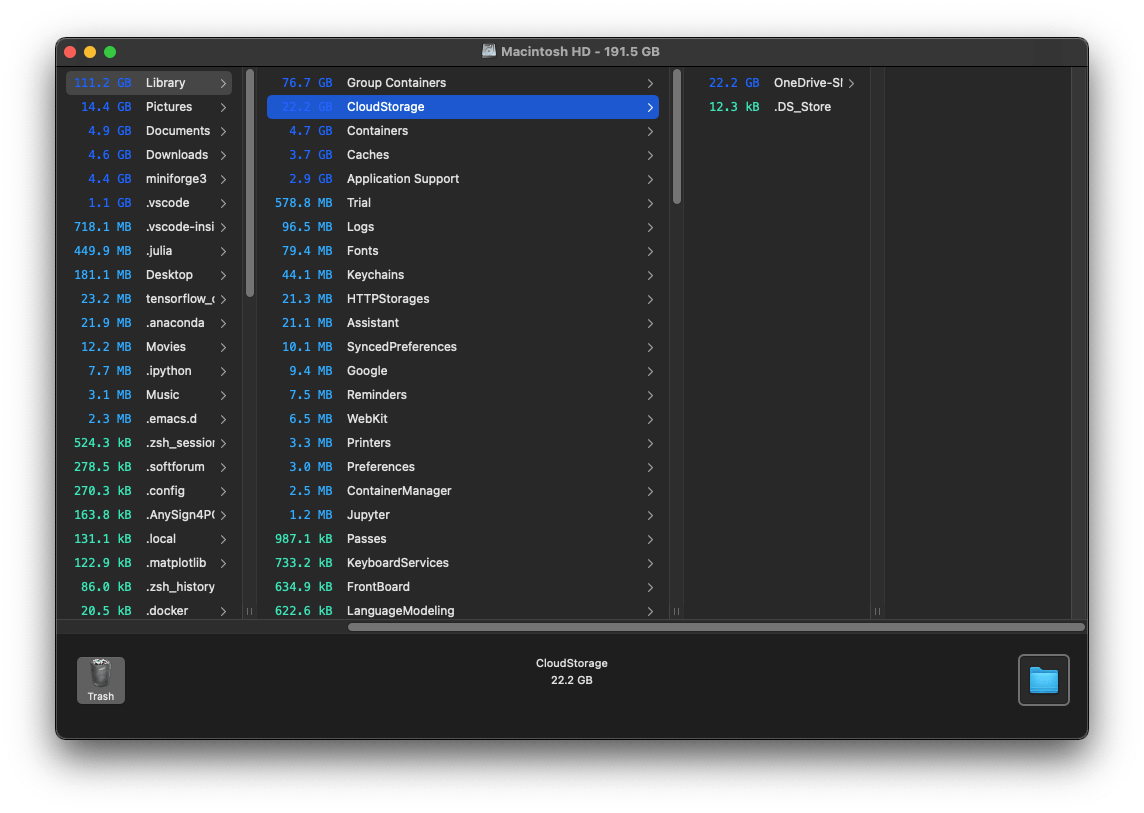The image size is (1144, 813).
Task: Select the .local folder
Action: coord(149,539)
